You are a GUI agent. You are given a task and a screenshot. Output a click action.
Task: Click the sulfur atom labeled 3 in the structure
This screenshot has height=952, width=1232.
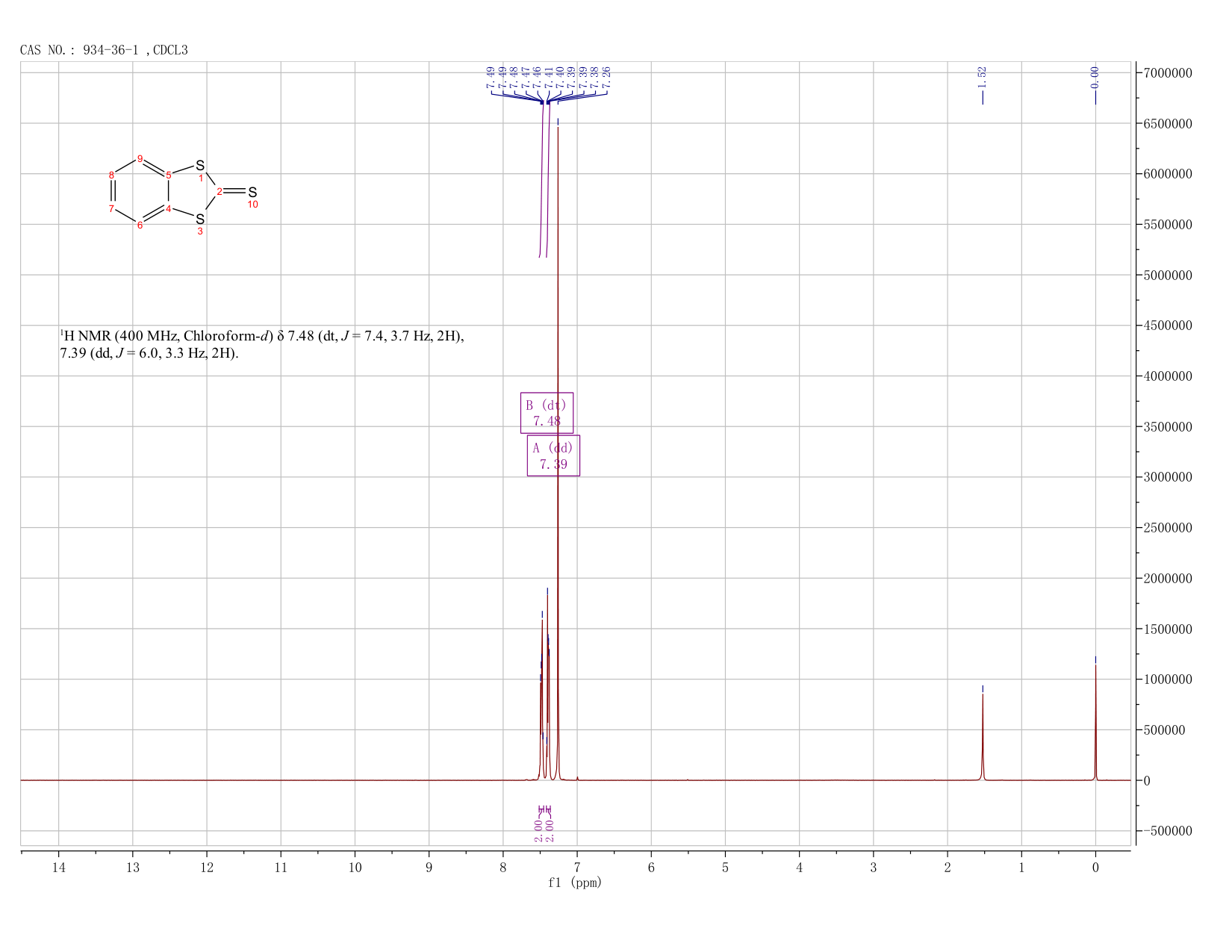pyautogui.click(x=200, y=220)
